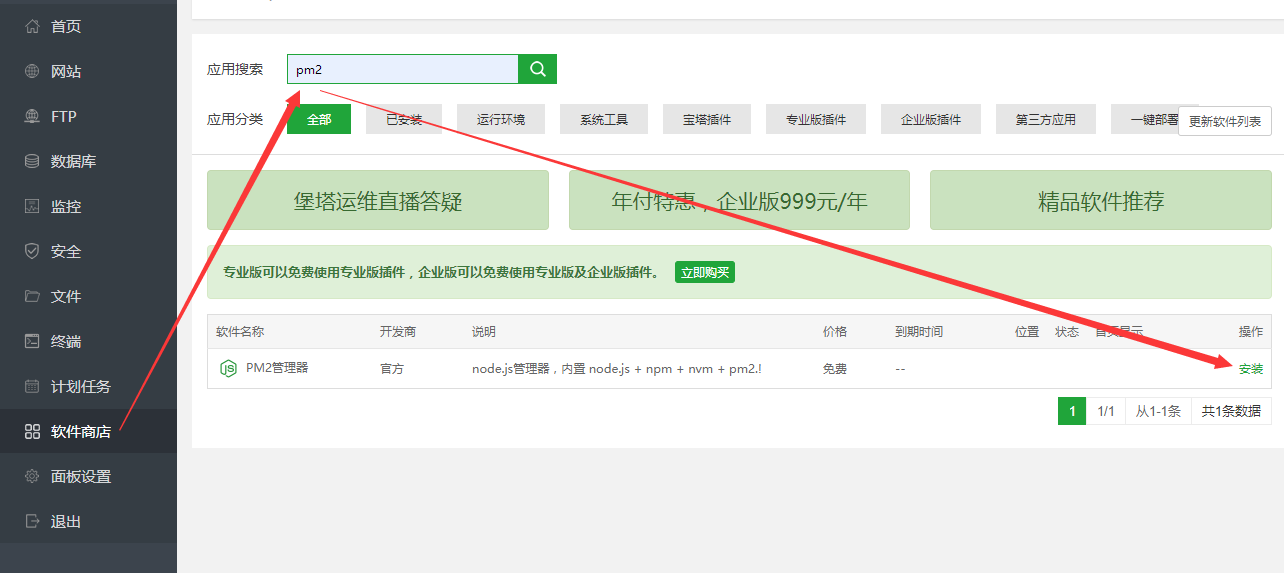Click the green search magnifier button
The width and height of the screenshot is (1284, 573).
point(537,69)
